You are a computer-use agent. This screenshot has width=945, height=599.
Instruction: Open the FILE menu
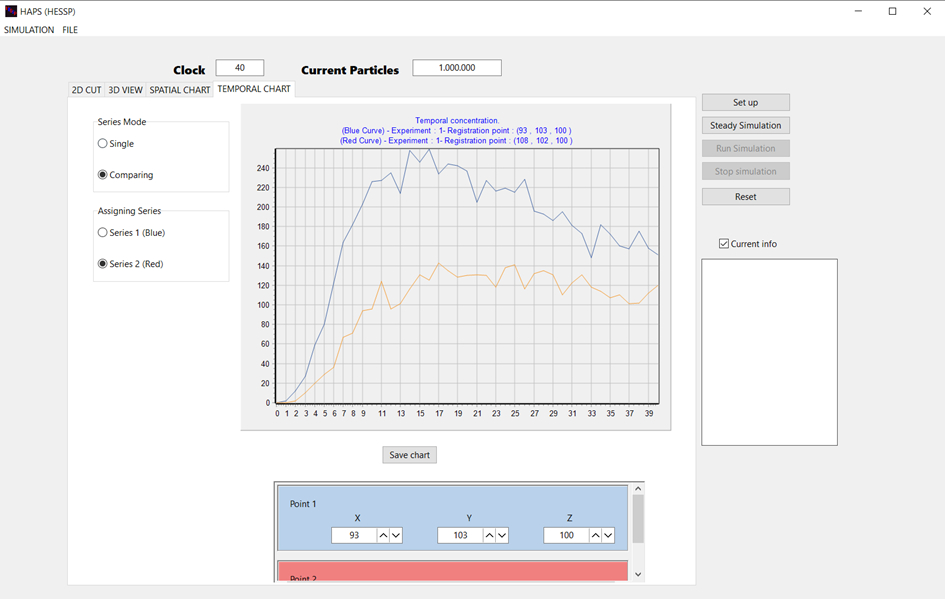70,30
